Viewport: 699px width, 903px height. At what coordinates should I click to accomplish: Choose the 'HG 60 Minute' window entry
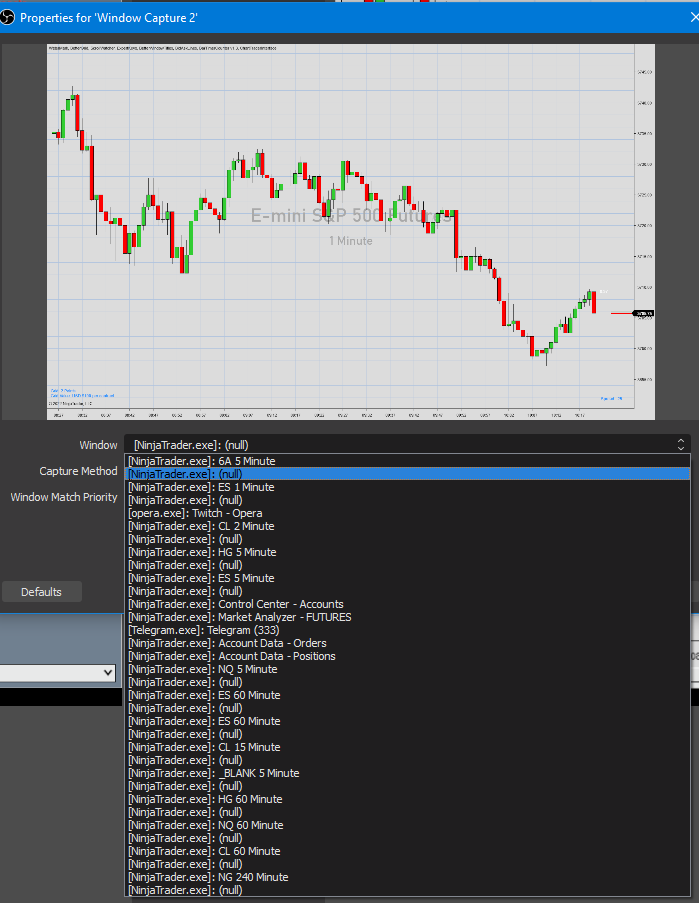[x=407, y=799]
